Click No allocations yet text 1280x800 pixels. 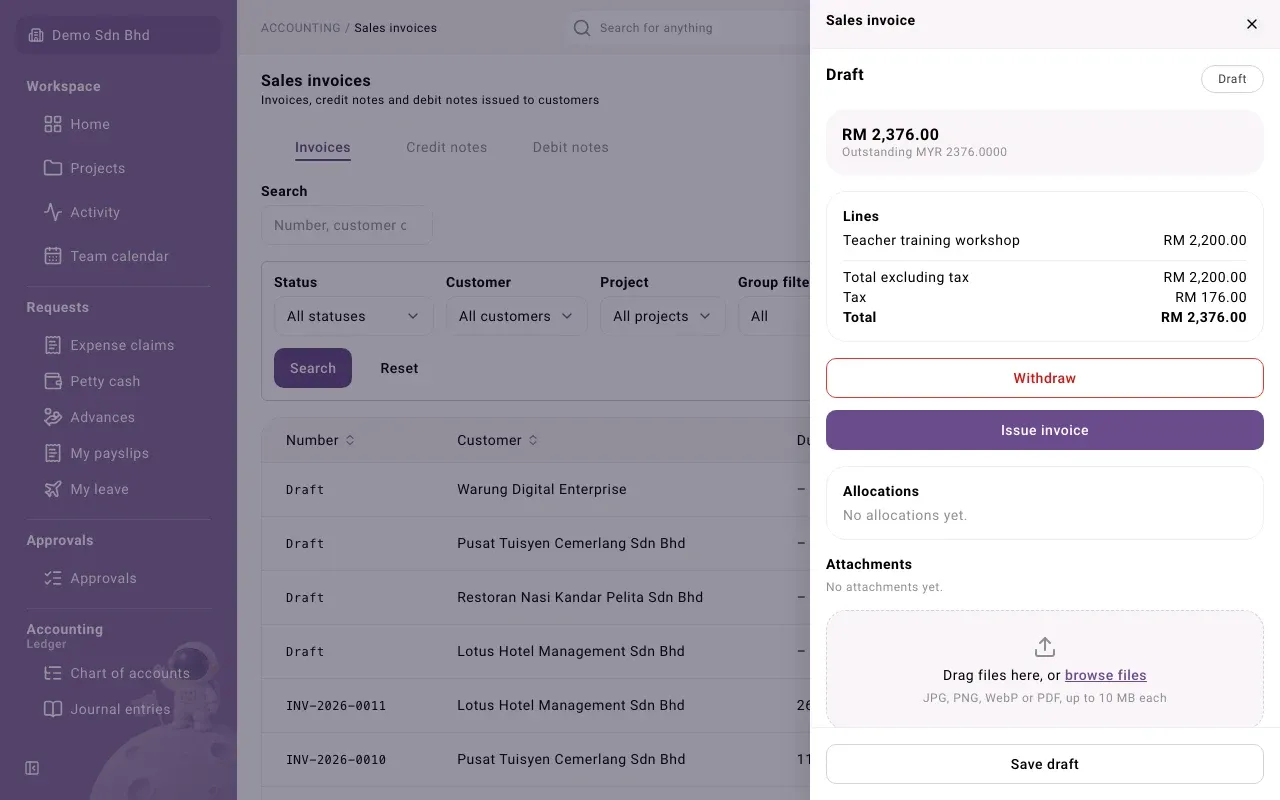click(x=905, y=515)
